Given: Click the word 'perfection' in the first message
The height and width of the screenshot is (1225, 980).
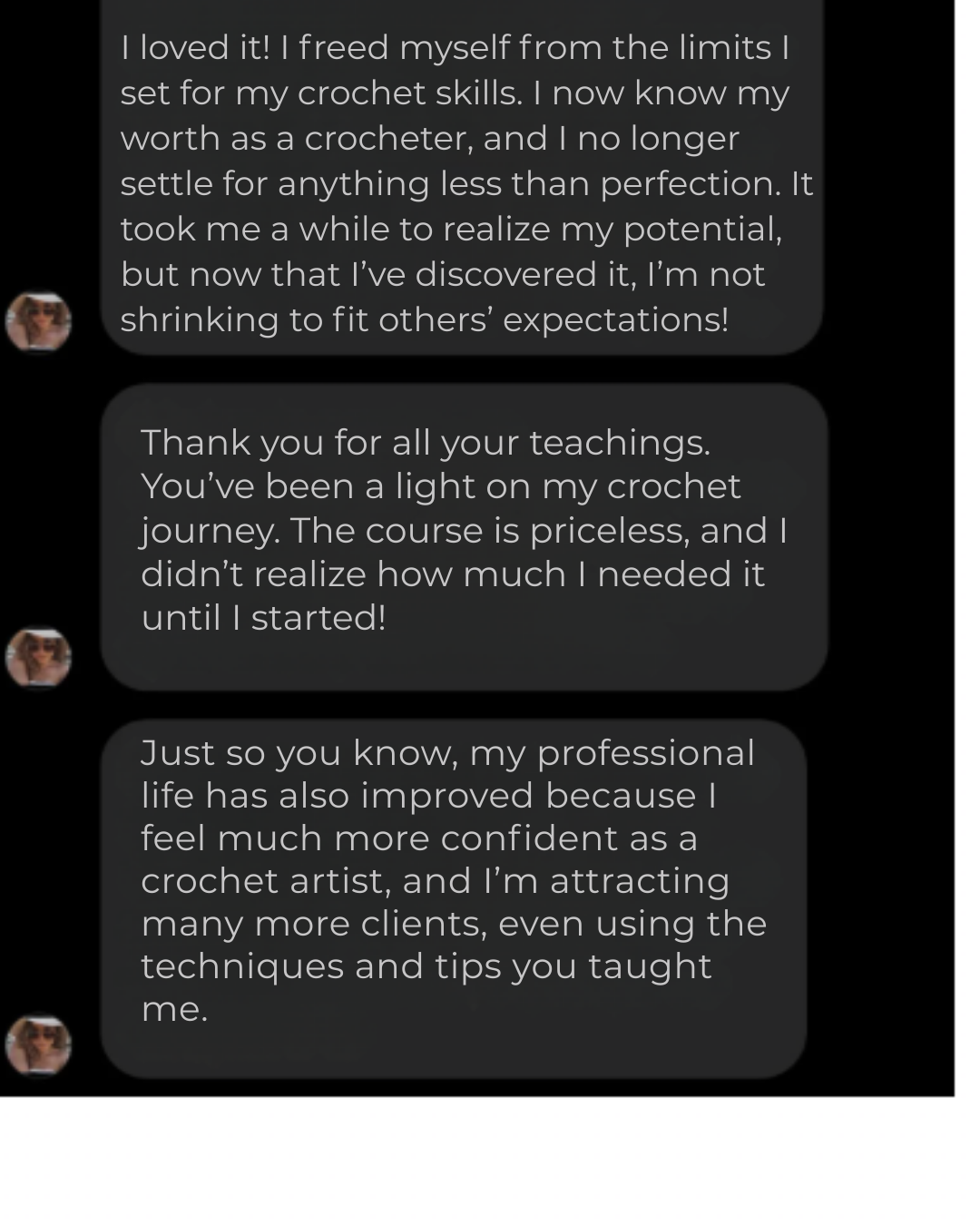Looking at the screenshot, I should pos(688,184).
